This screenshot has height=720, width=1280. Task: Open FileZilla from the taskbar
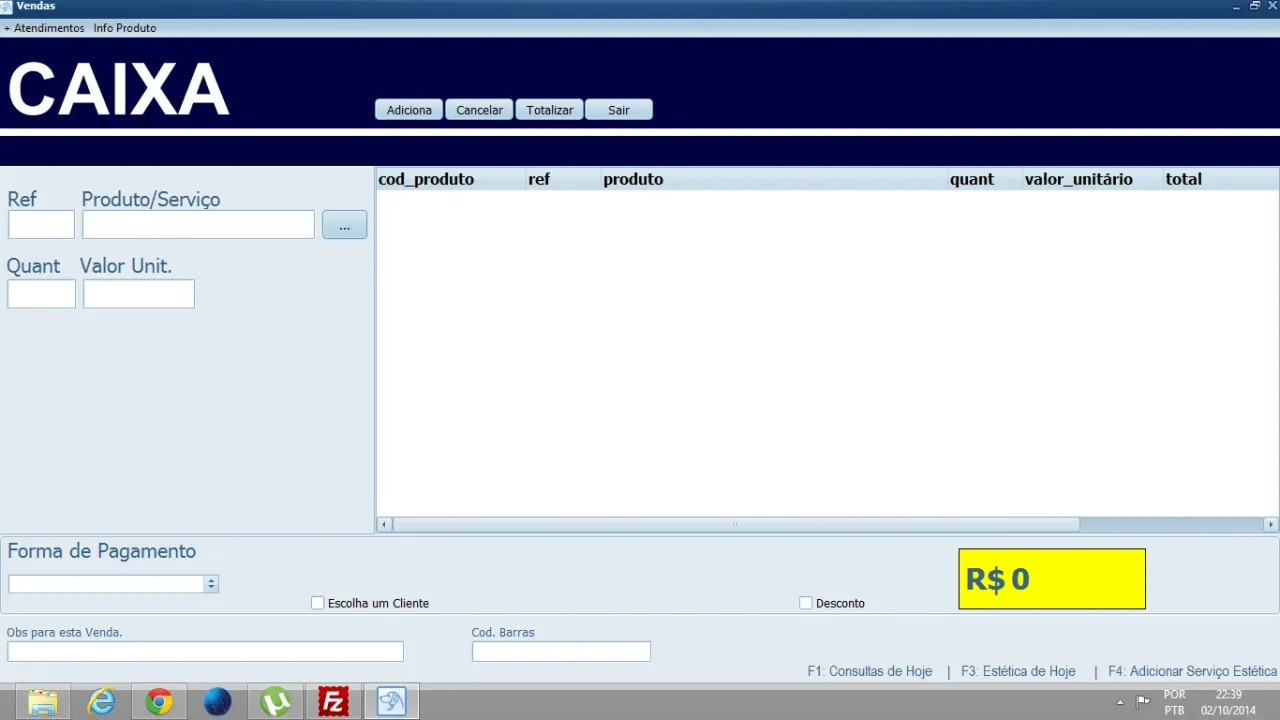[333, 702]
